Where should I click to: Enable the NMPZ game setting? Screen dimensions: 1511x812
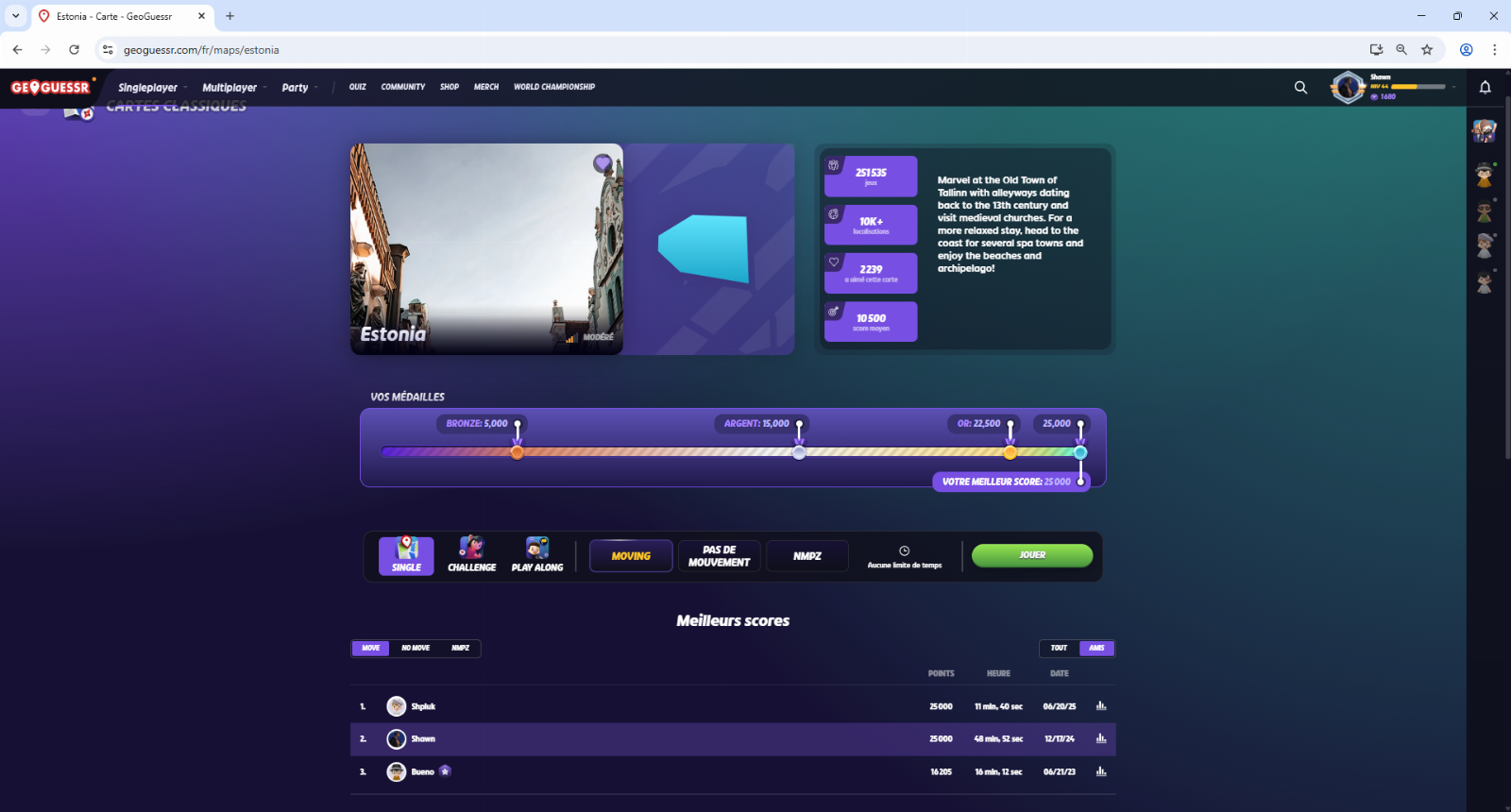coord(807,556)
